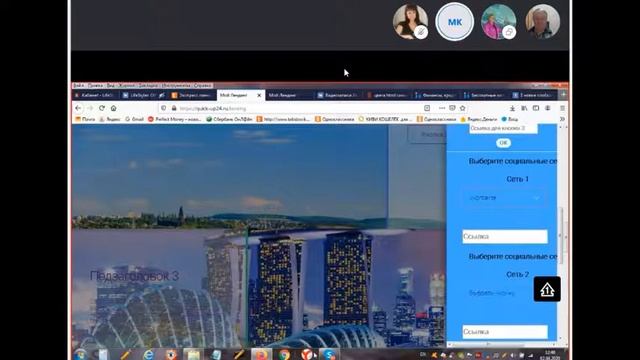Expand the Сеть 2 social network dropdown
The height and width of the screenshot is (360, 640).
point(505,293)
